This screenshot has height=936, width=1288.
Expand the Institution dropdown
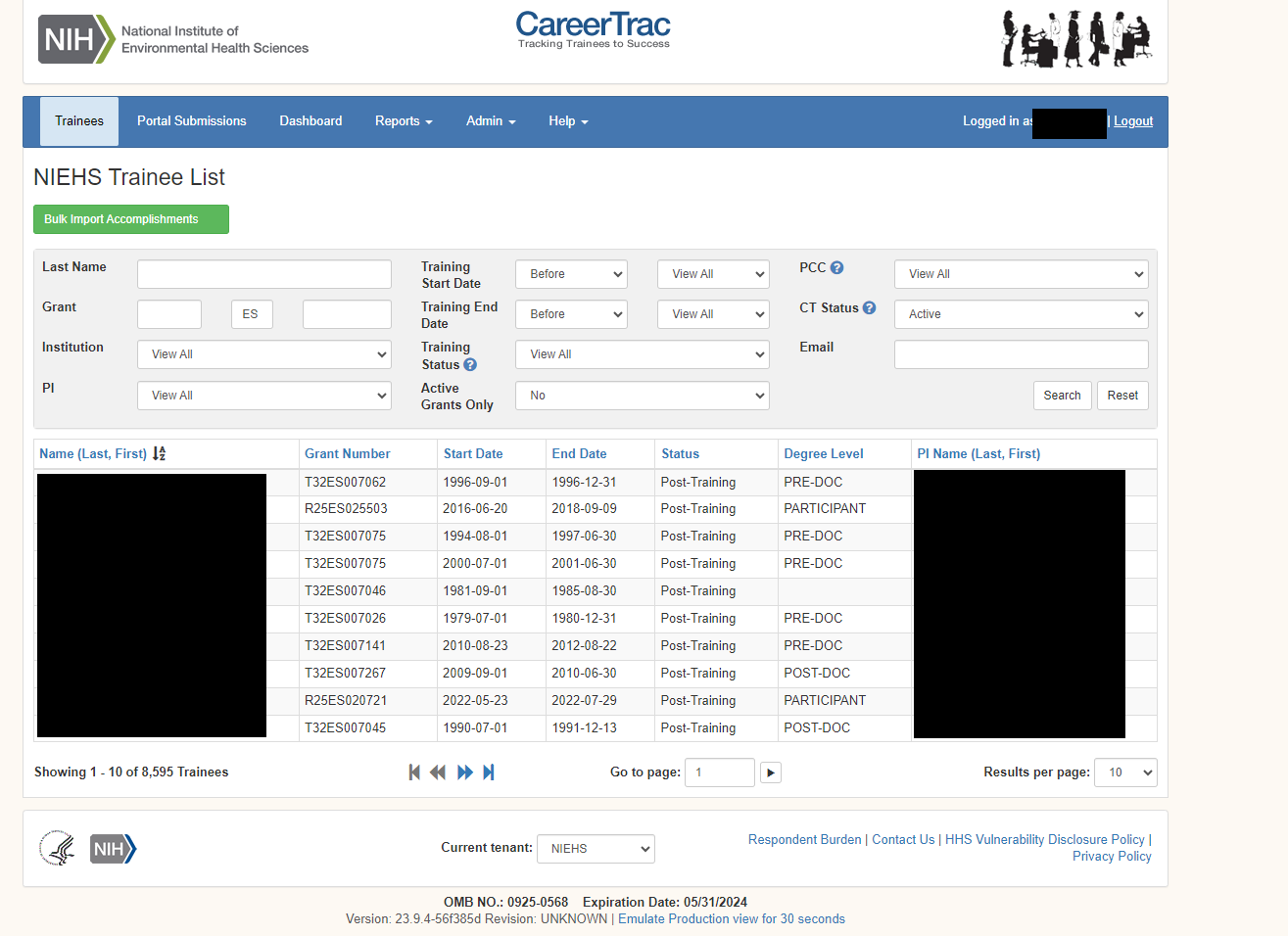[x=264, y=354]
